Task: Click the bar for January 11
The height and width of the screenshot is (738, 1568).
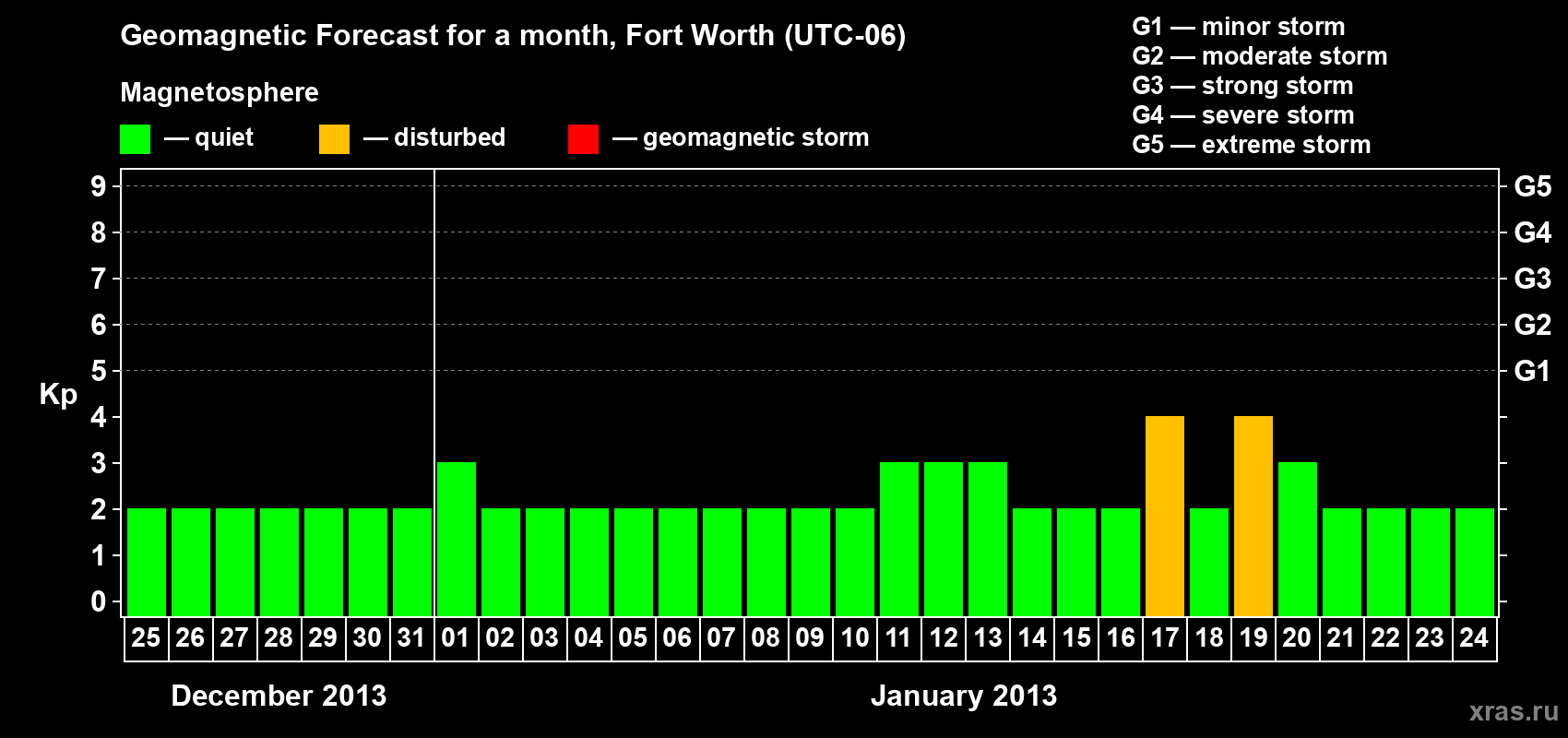Action: (899, 539)
